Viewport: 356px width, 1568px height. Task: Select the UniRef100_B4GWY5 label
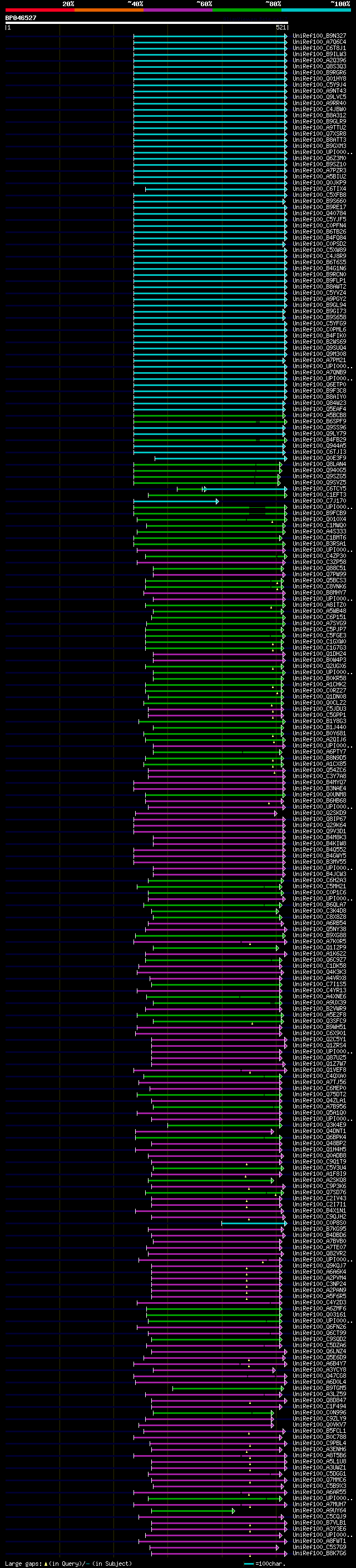tap(319, 855)
